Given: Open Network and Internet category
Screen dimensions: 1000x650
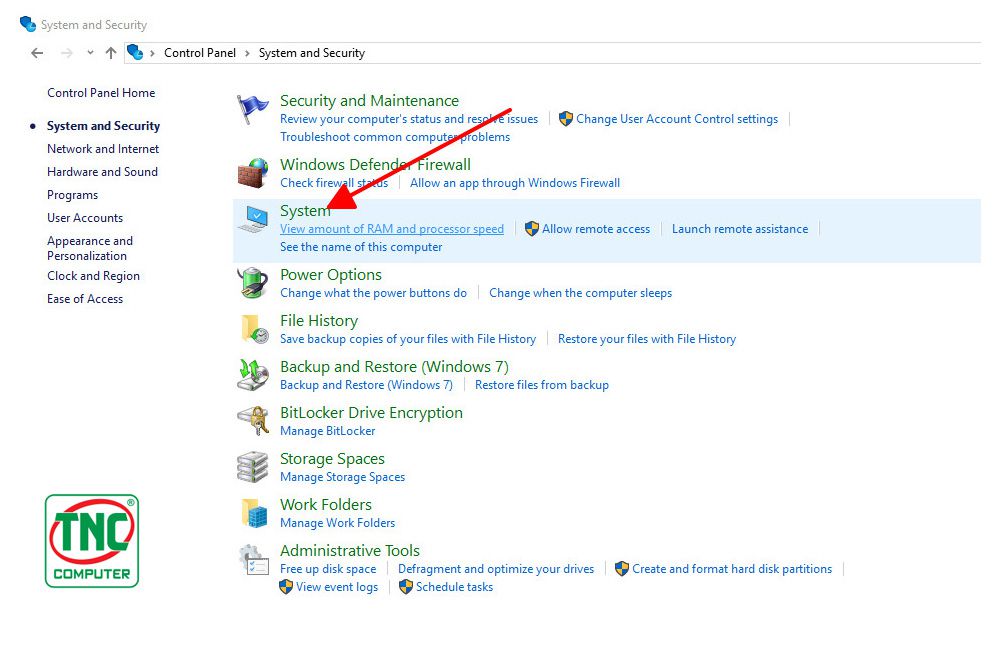Looking at the screenshot, I should 103,149.
